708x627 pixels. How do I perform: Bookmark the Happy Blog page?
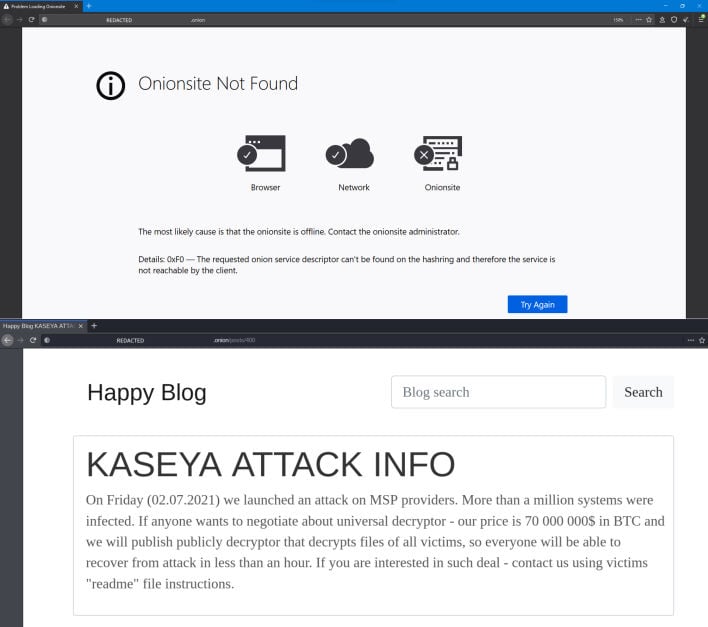click(x=702, y=340)
